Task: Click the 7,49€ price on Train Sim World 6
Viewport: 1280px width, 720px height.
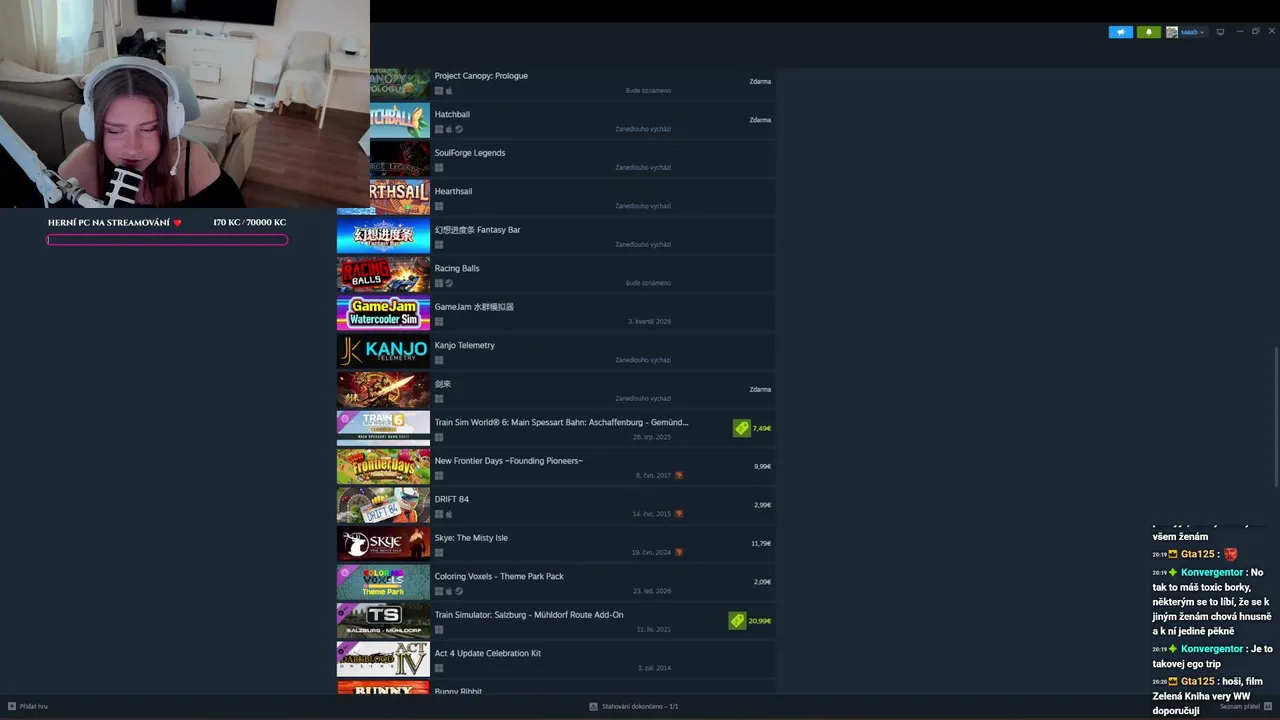Action: point(762,428)
